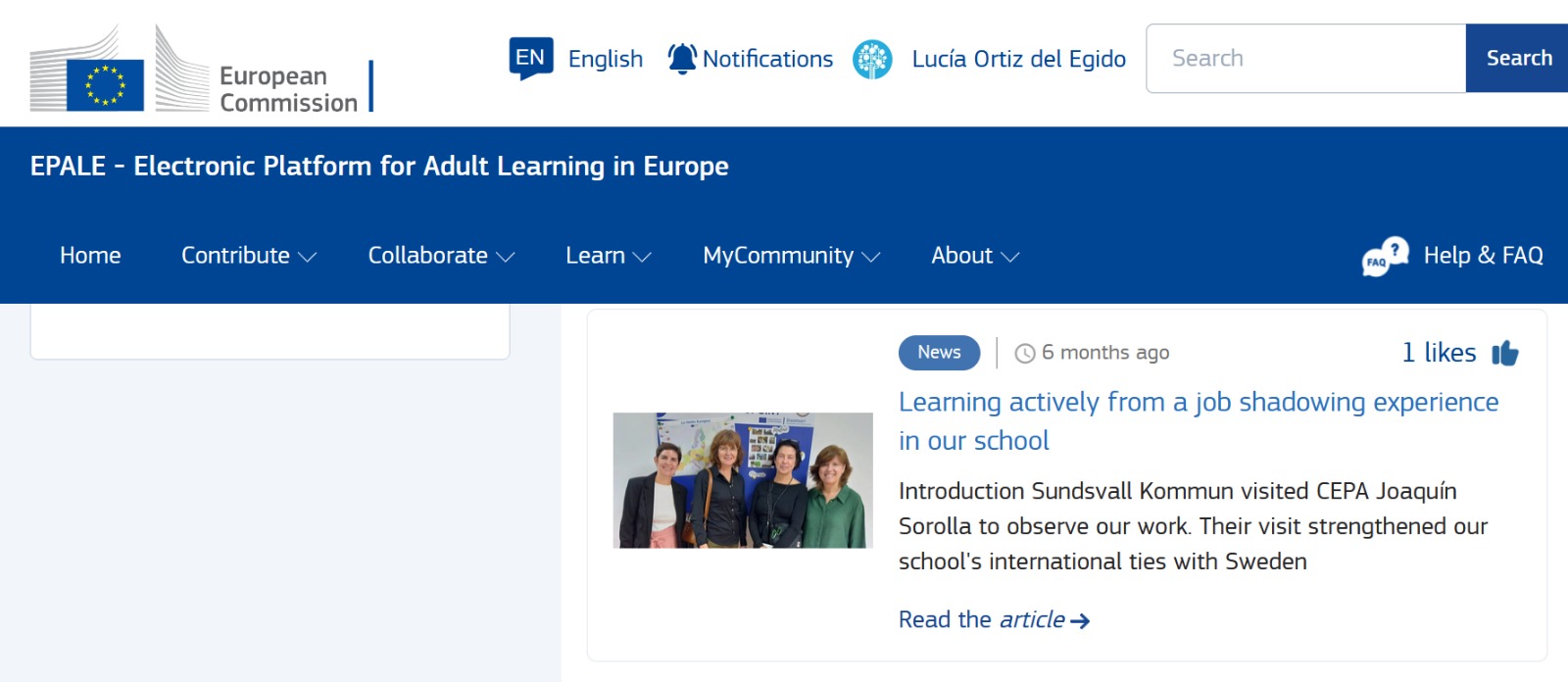
Task: Open Lucía Ortiz del Egido profile link
Action: pos(1018,59)
